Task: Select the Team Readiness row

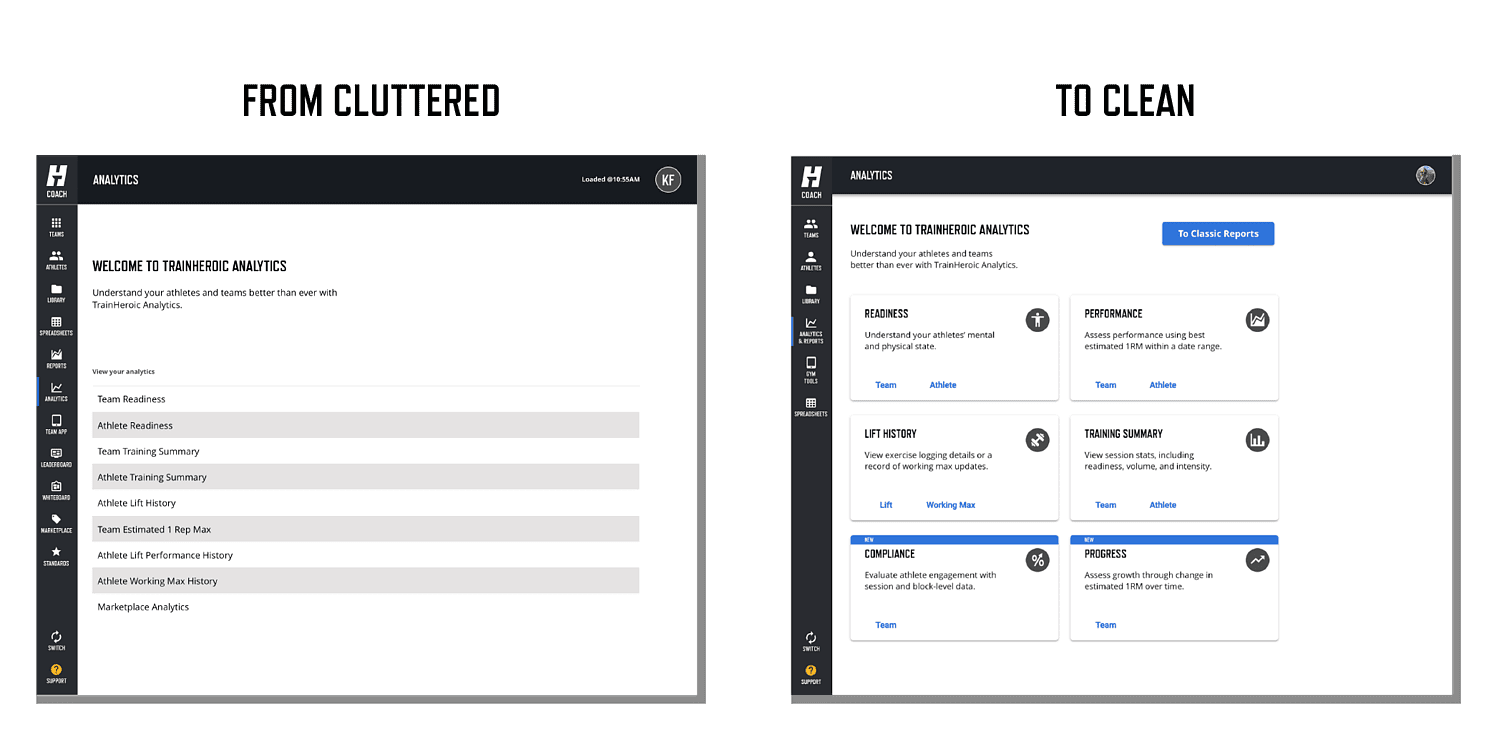Action: point(366,399)
